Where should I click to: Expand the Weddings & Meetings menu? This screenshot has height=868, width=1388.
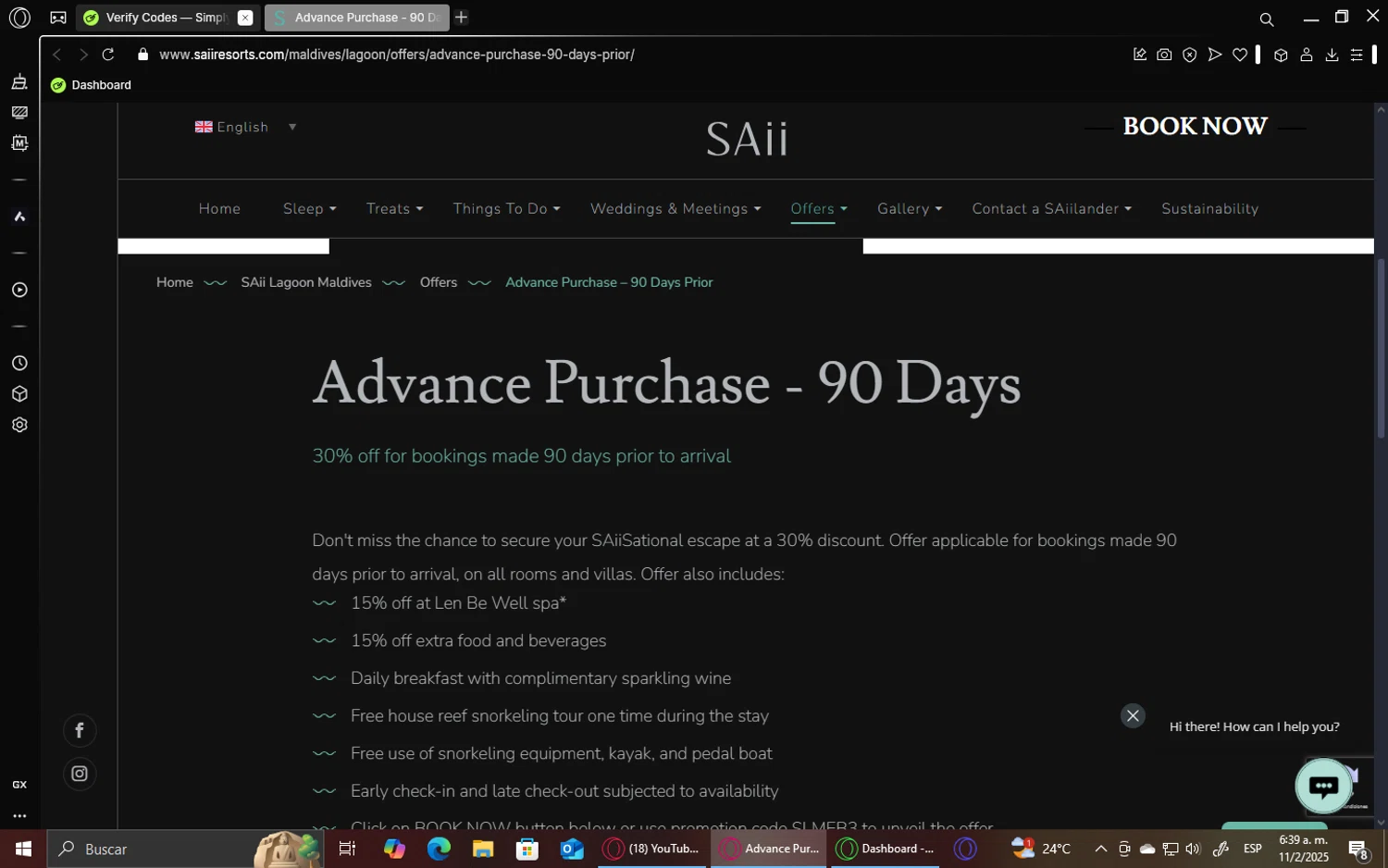(675, 209)
